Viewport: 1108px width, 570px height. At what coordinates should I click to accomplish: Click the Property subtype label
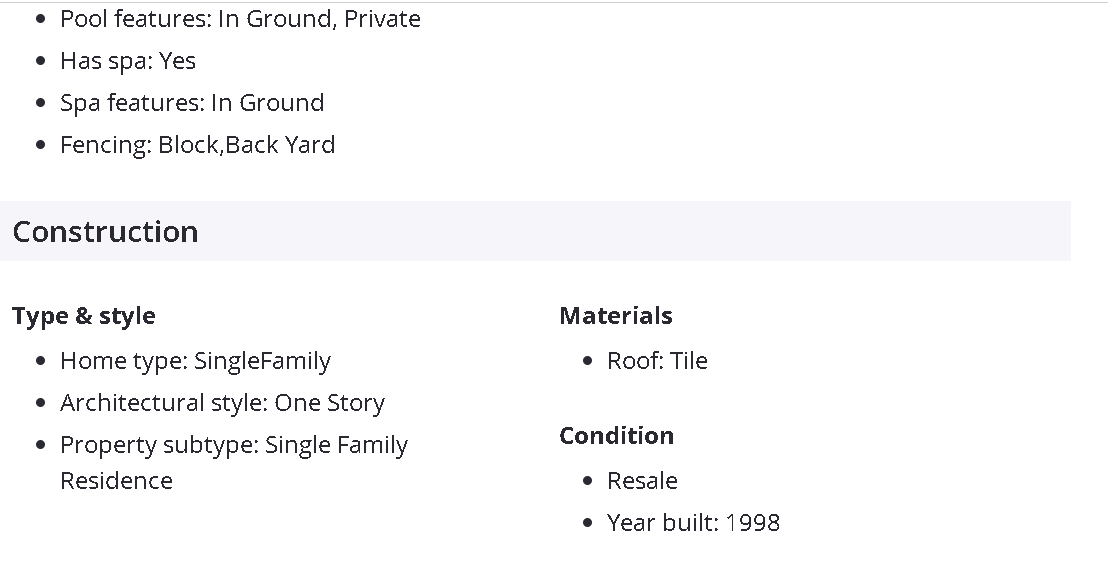point(159,445)
